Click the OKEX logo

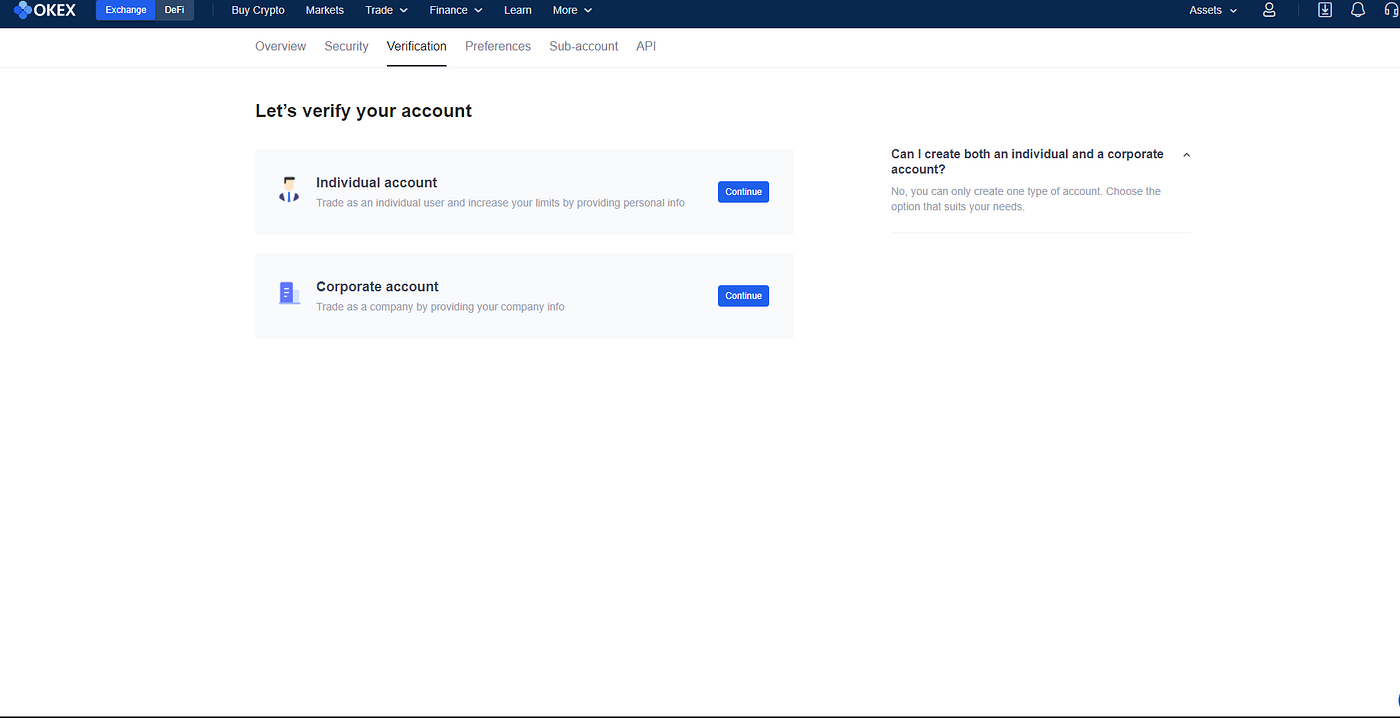pos(45,10)
